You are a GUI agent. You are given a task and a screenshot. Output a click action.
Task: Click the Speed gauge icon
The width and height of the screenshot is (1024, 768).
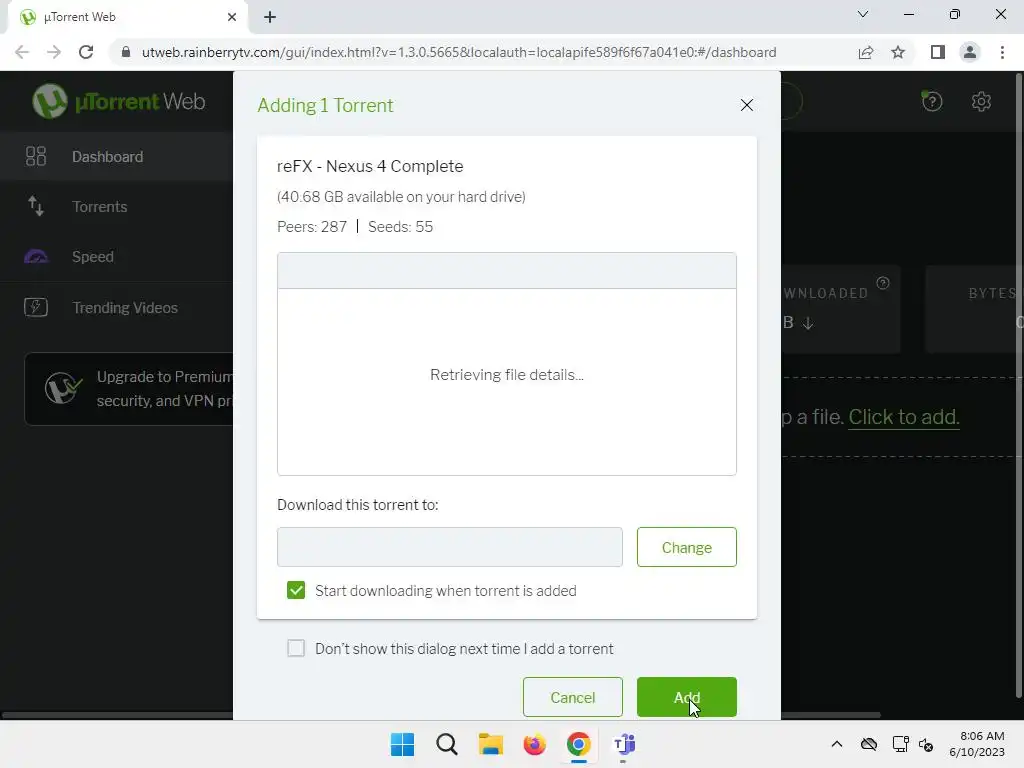[x=36, y=257]
